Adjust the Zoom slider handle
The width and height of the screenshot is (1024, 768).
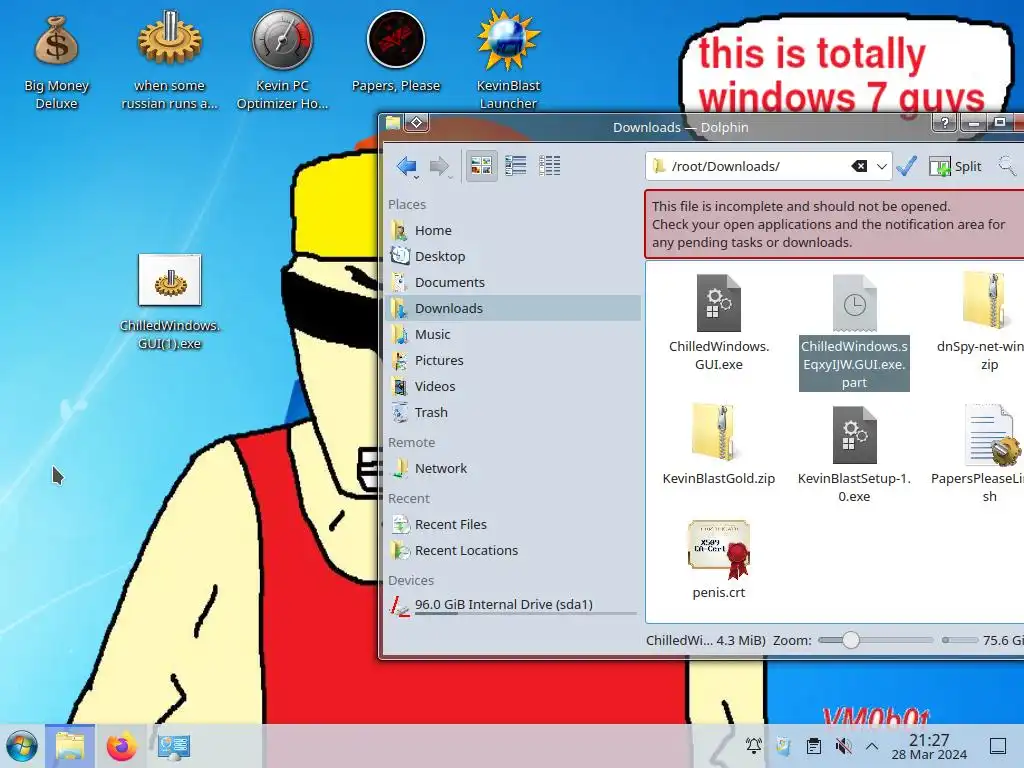tap(850, 640)
